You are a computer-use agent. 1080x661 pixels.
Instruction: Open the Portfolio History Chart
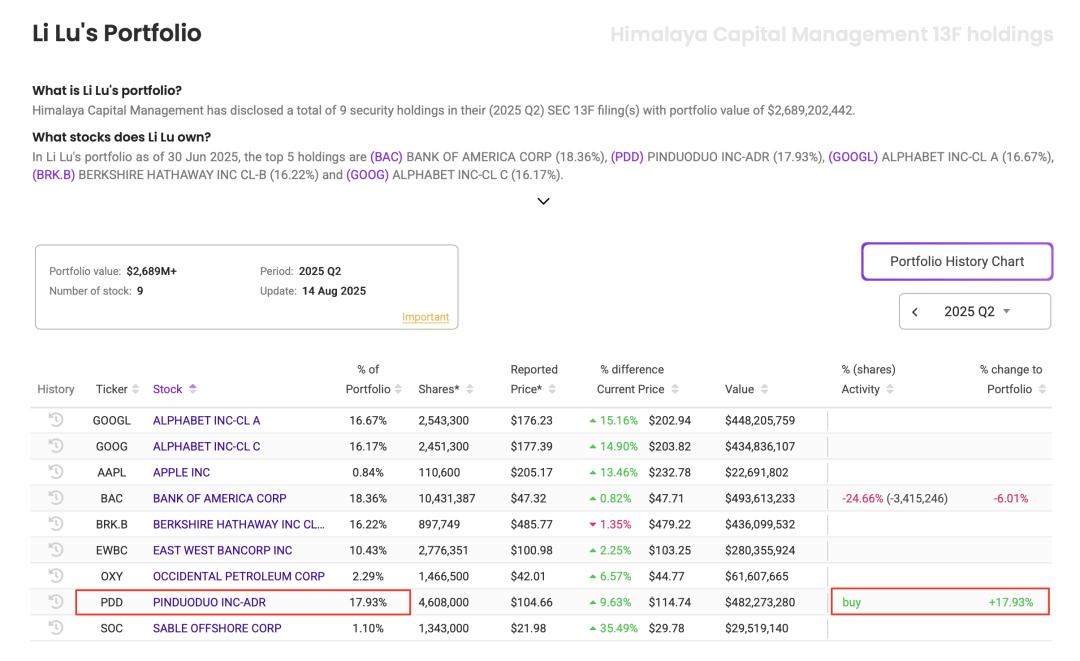click(x=957, y=262)
